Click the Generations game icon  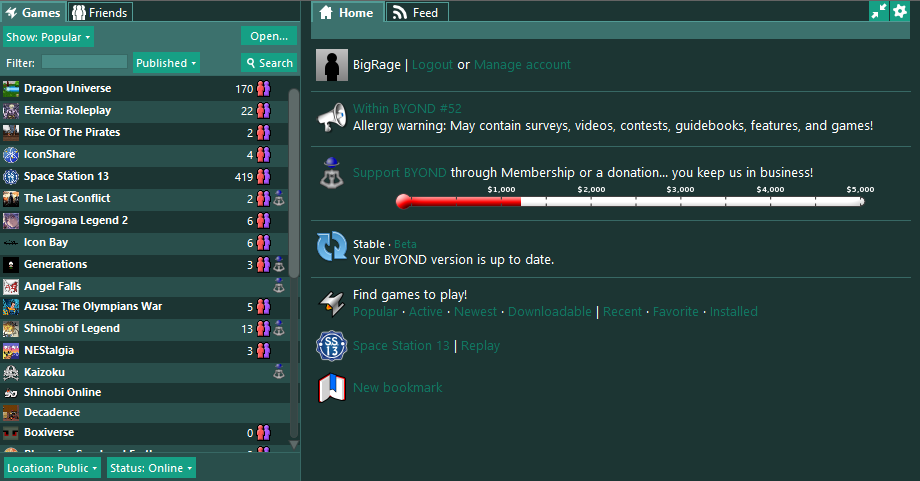tap(11, 265)
